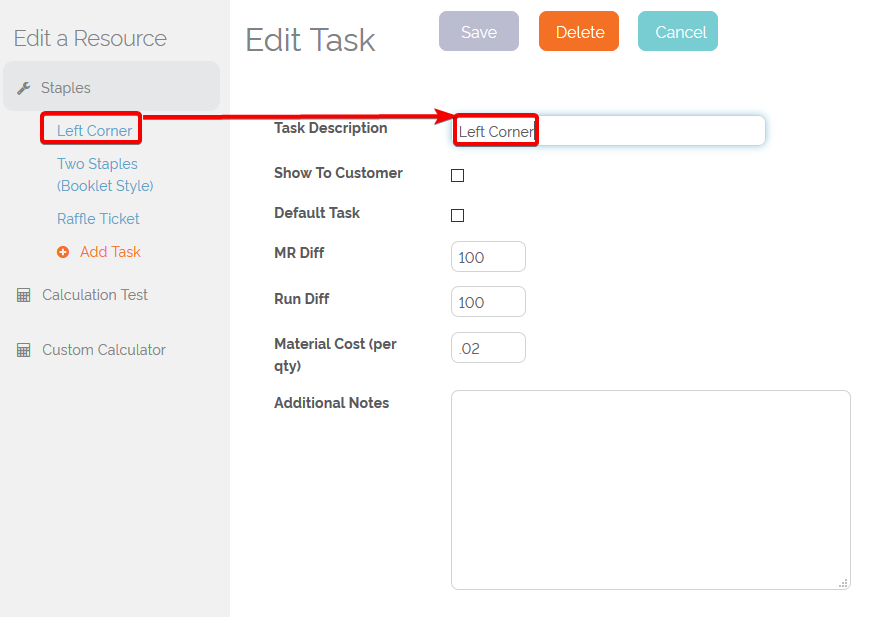The height and width of the screenshot is (617, 871).
Task: Click the Custom Calculator grid icon
Action: (23, 350)
